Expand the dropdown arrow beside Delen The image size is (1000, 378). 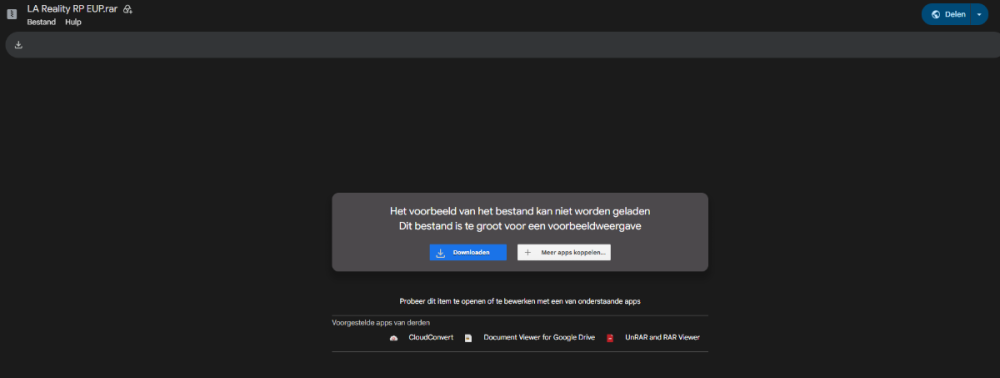pos(980,14)
